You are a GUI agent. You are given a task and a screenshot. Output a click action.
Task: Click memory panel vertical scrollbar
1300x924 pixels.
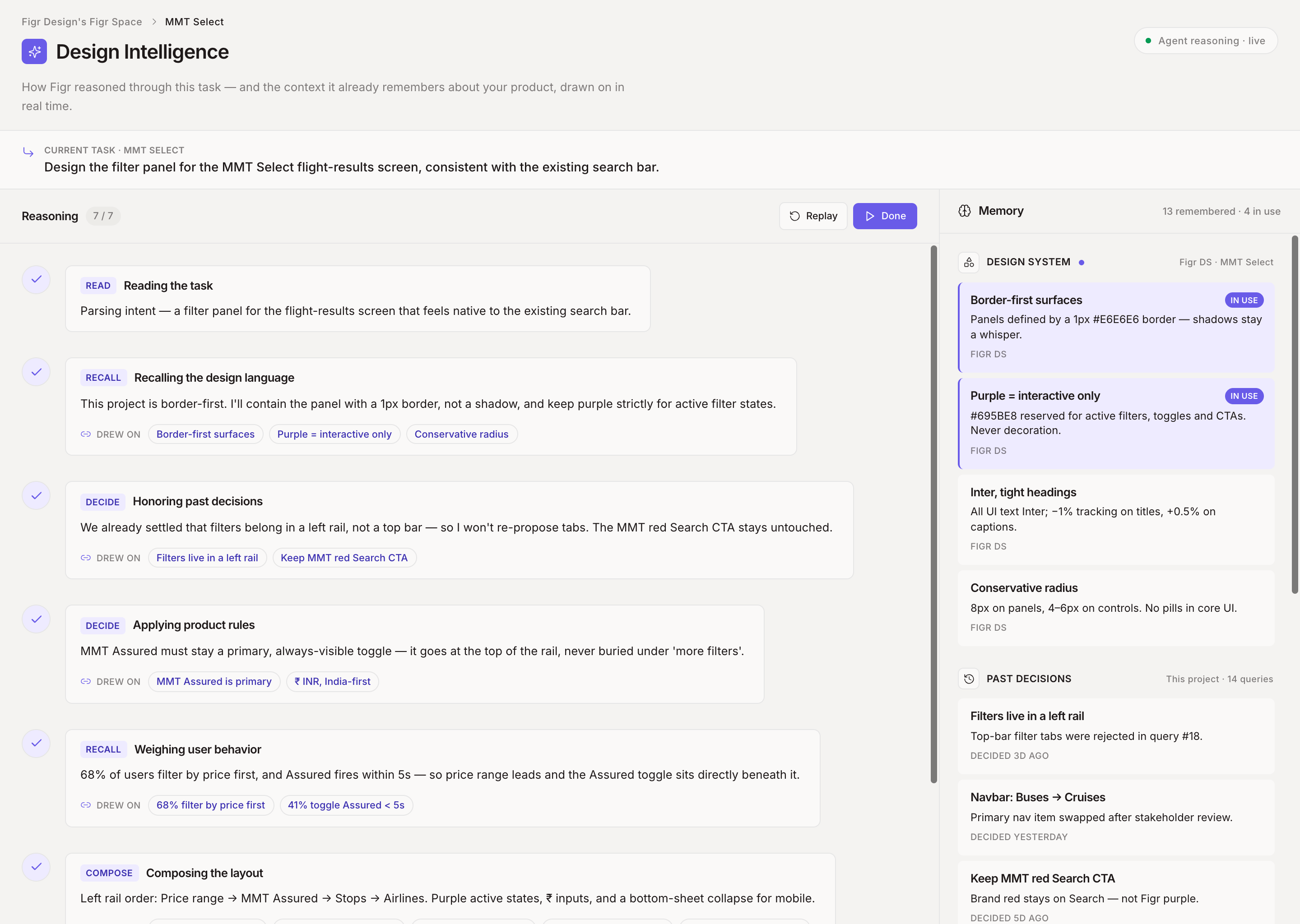point(1295,415)
